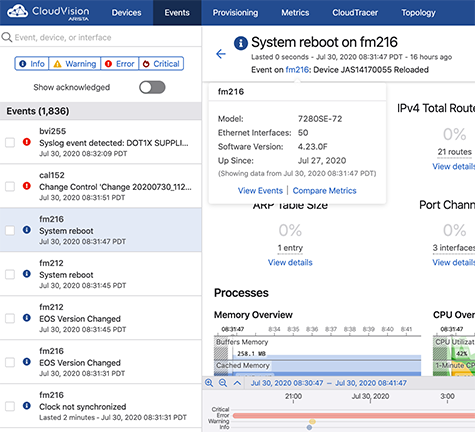Open the Topology tab
This screenshot has height=432, width=475.
click(418, 13)
